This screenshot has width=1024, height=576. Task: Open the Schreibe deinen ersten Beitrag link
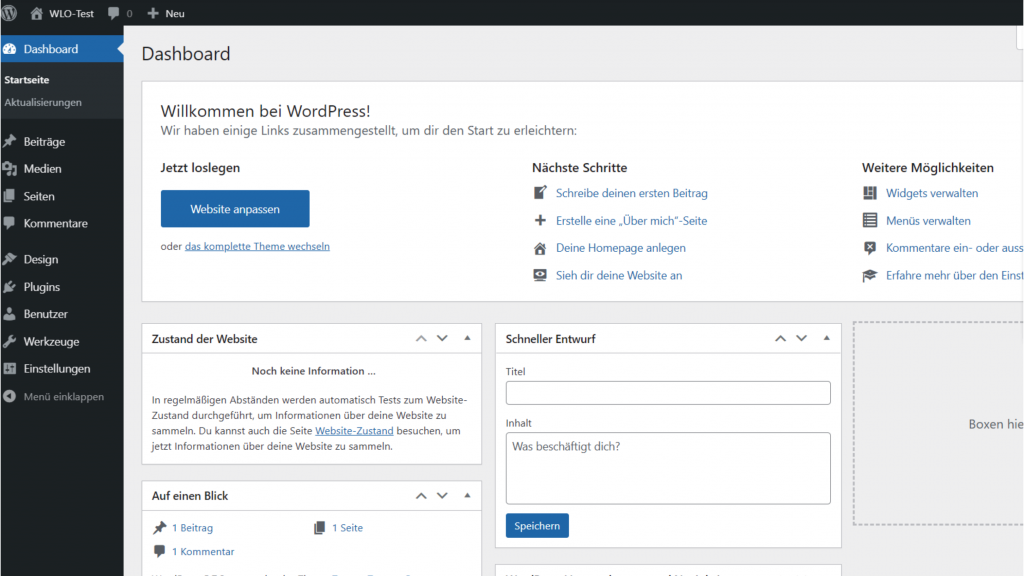(x=631, y=193)
